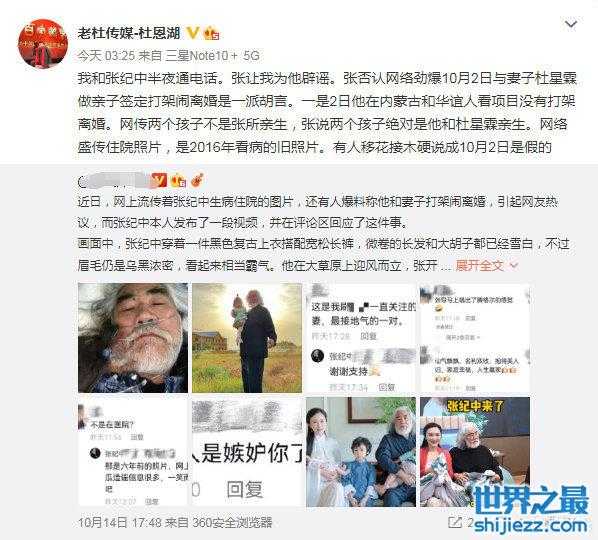598x540 pixels.
Task: Open the 张纪中来了 captioned photo
Action: [x=475, y=452]
